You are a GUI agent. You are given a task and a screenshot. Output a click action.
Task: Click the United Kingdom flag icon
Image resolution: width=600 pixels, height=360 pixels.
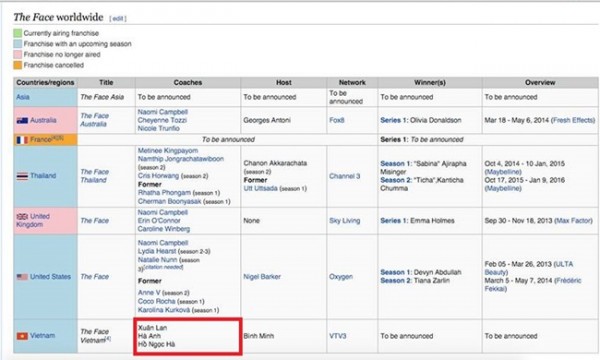[22, 217]
